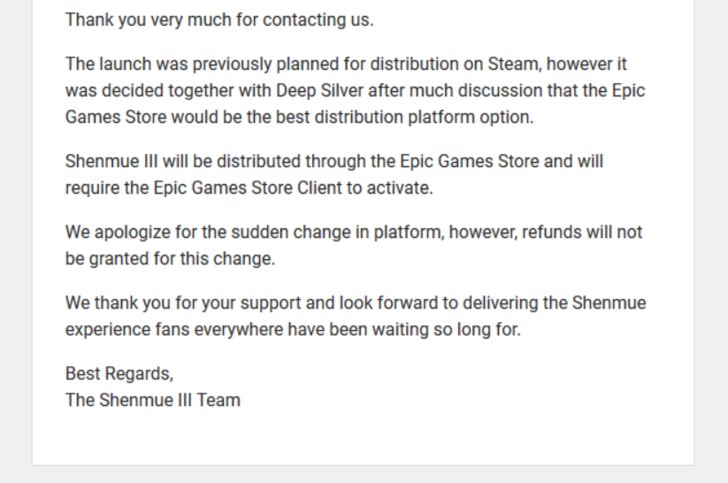Click 'The Shenmue III Team' signature
This screenshot has width=728, height=483.
pyautogui.click(x=153, y=400)
